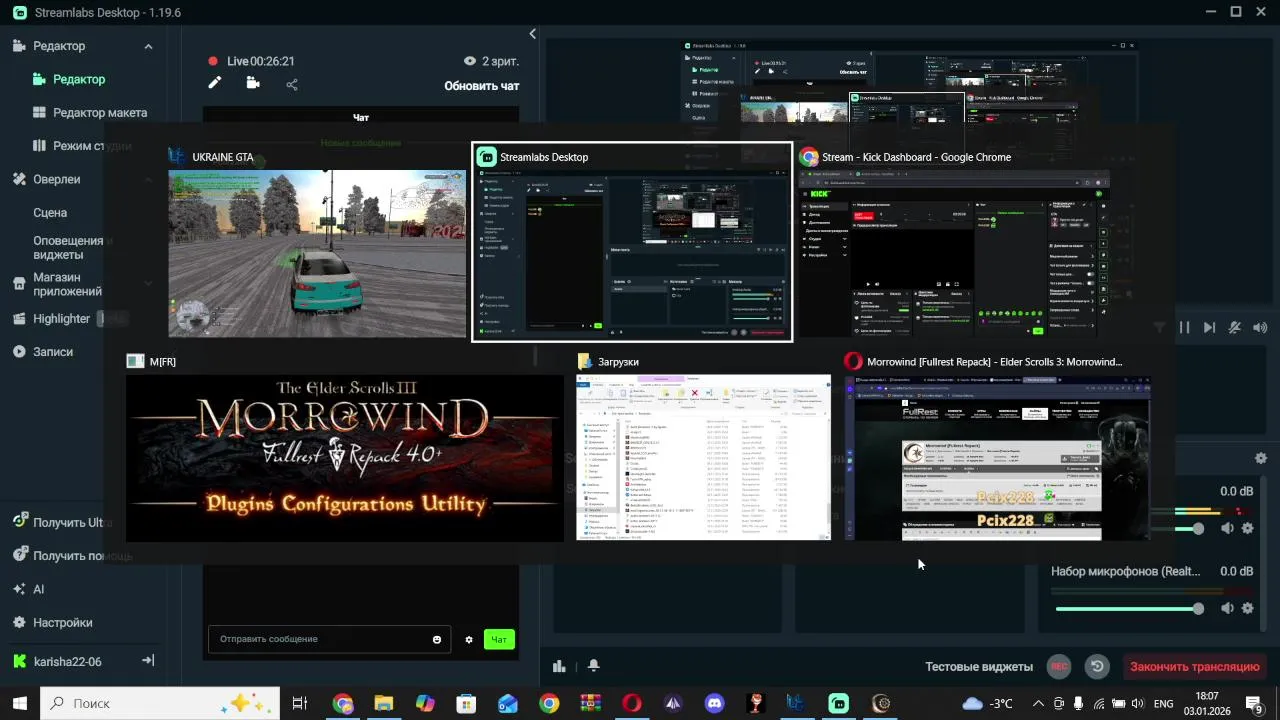Screen dimensions: 1280x720
Task: Select Режим студии in the sidebar
Action: point(92,146)
